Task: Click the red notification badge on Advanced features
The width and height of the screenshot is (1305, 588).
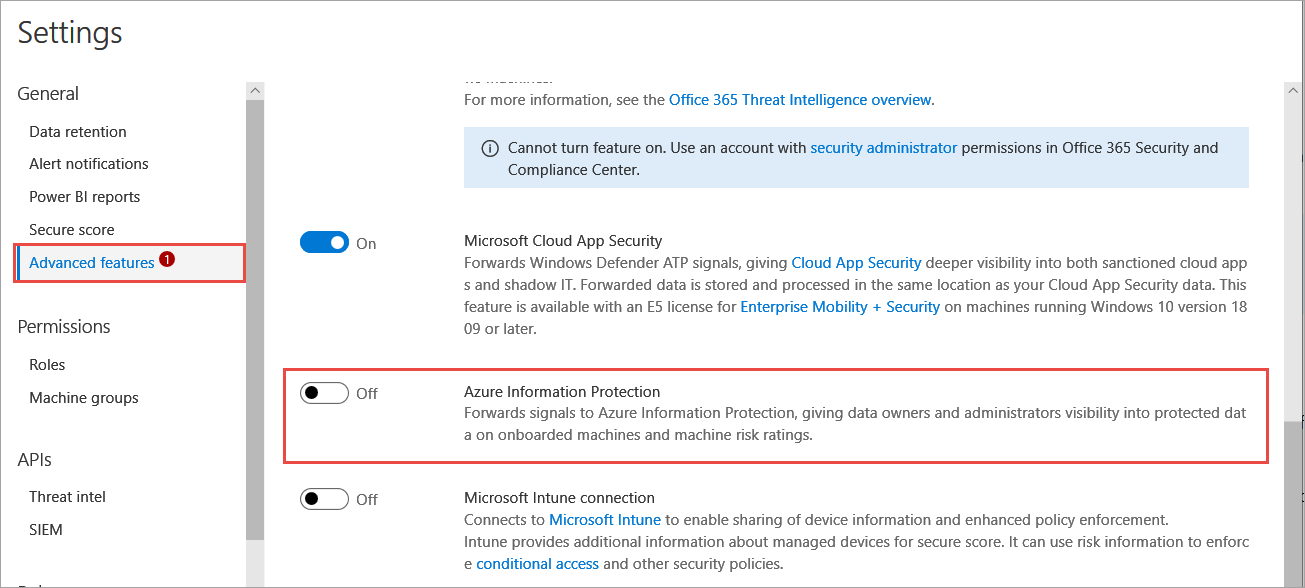Action: point(167,259)
